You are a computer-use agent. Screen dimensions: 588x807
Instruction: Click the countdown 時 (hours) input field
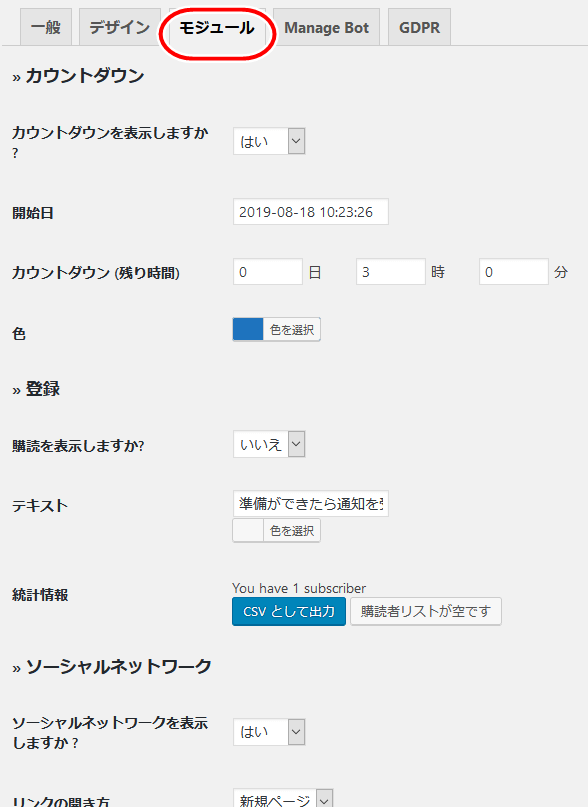391,272
